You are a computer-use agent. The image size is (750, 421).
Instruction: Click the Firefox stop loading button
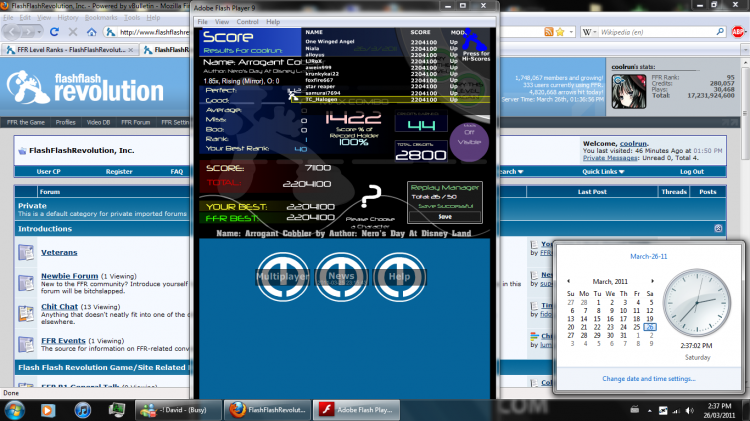coord(73,32)
